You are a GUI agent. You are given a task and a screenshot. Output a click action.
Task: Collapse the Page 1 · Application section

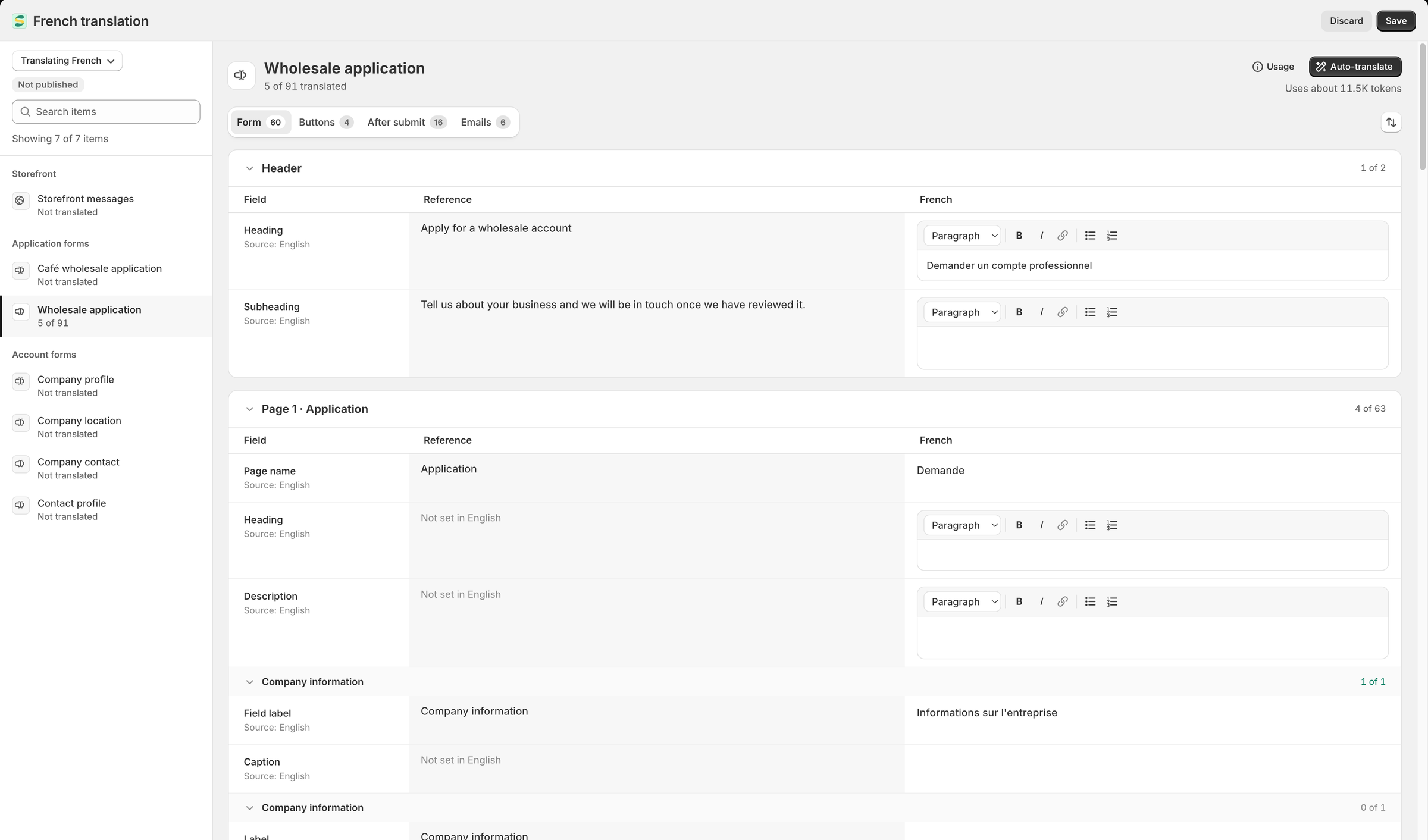[x=249, y=409]
